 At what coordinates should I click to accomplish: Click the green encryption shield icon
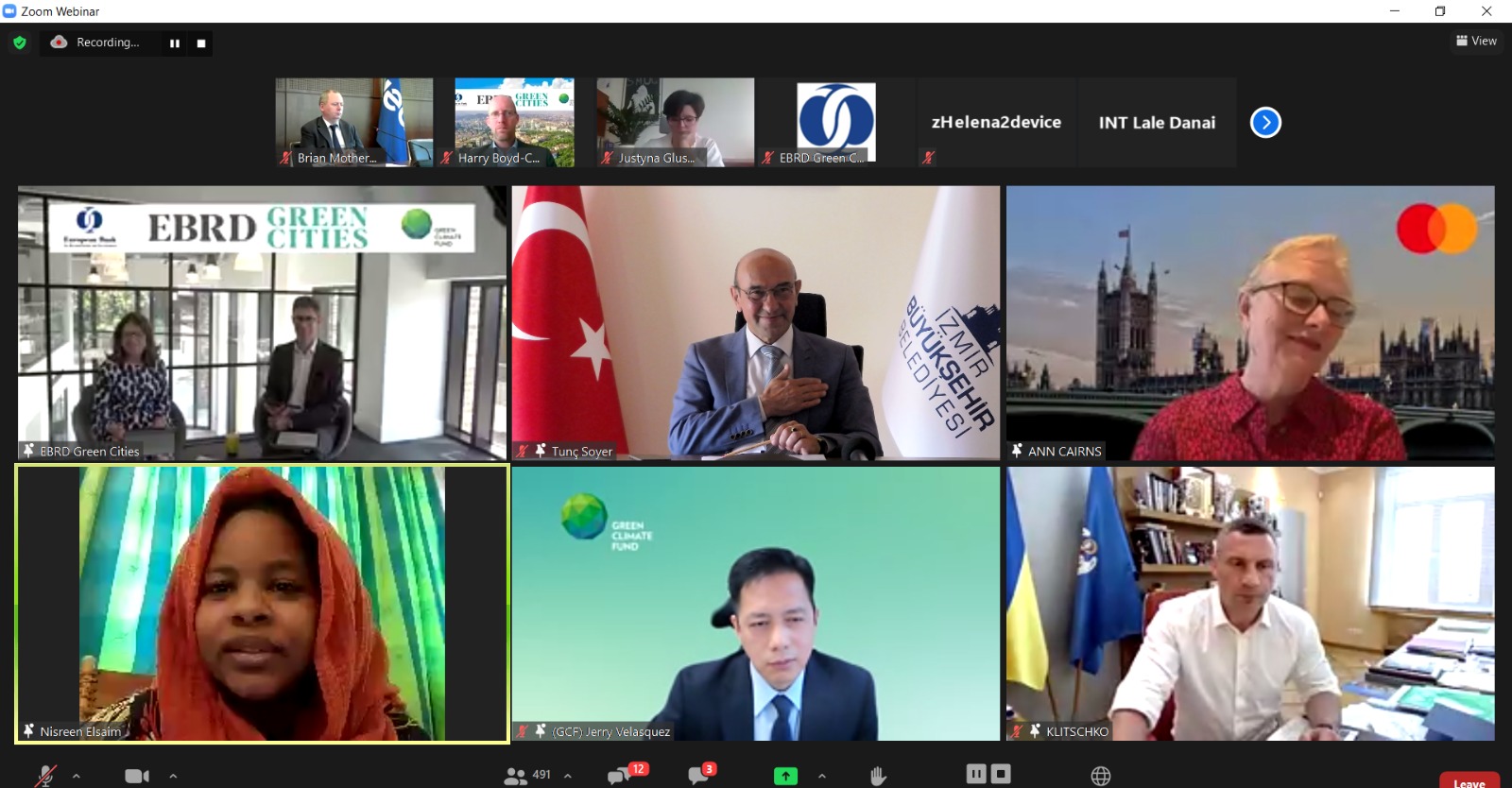(20, 43)
